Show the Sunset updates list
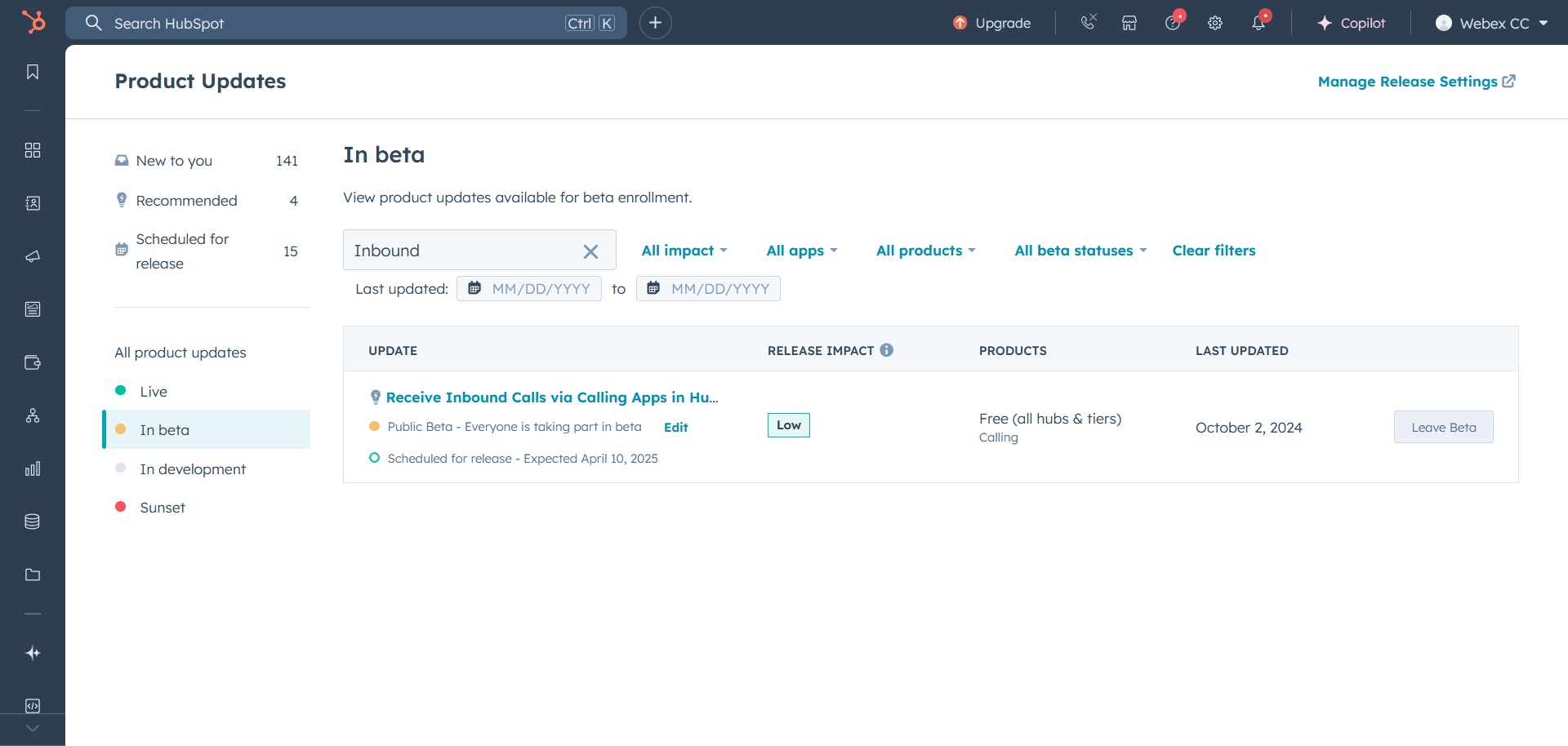Image resolution: width=1568 pixels, height=746 pixels. click(163, 508)
